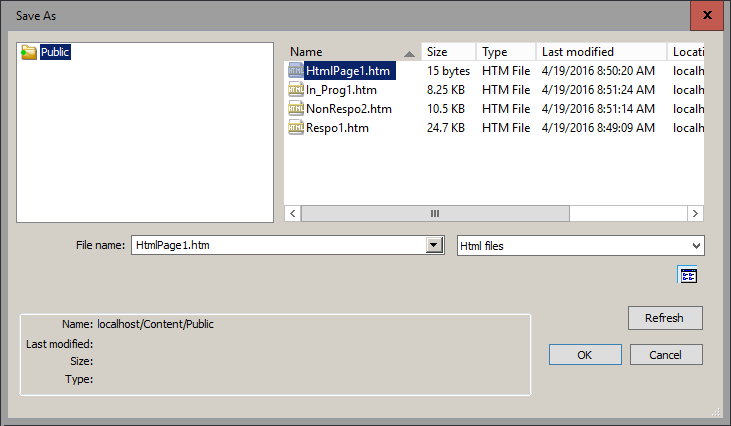Select the HtmlPage1.htm file name
The width and height of the screenshot is (731, 426).
[x=348, y=71]
